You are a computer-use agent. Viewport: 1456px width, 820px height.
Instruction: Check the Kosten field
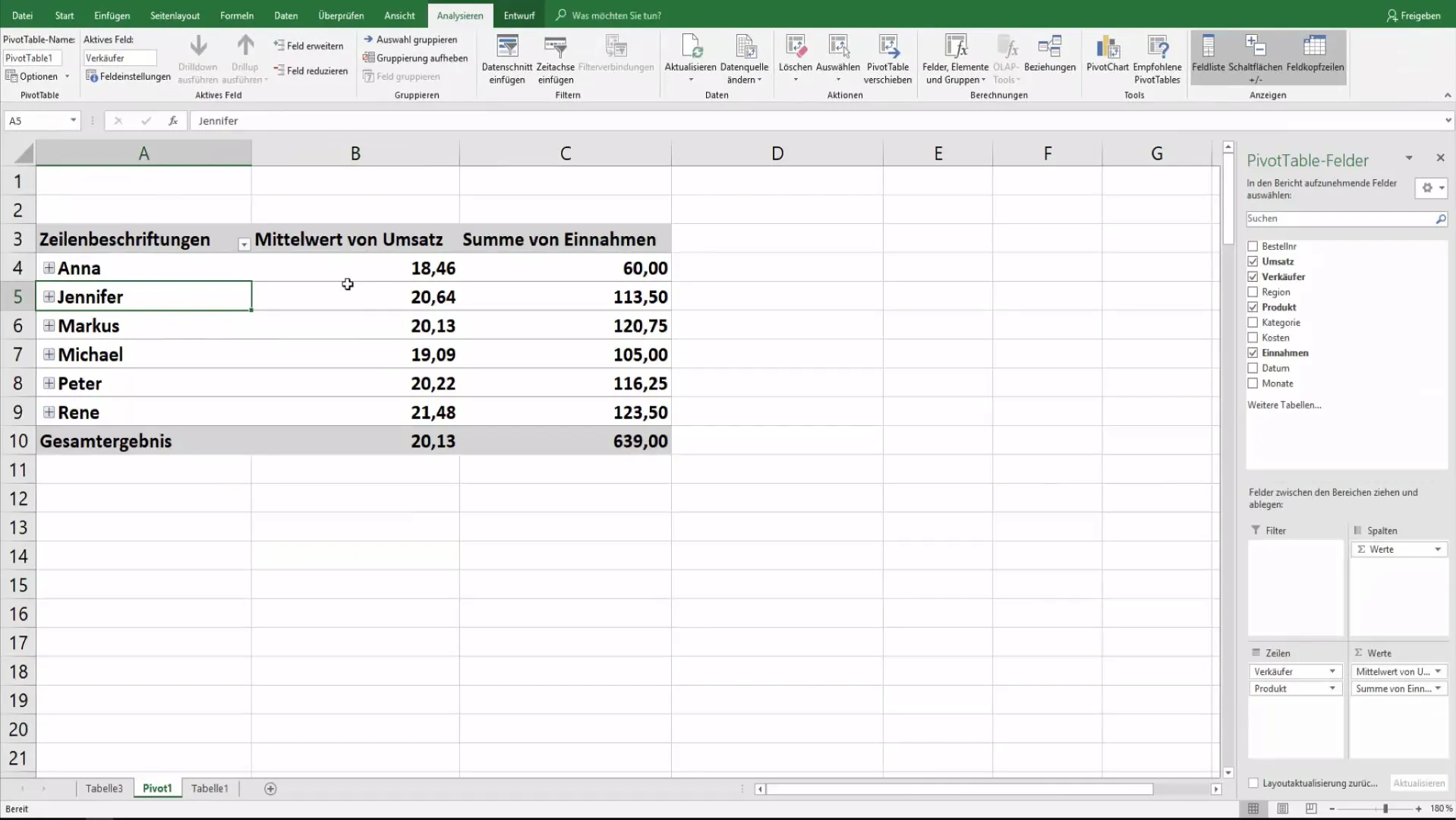click(1253, 338)
